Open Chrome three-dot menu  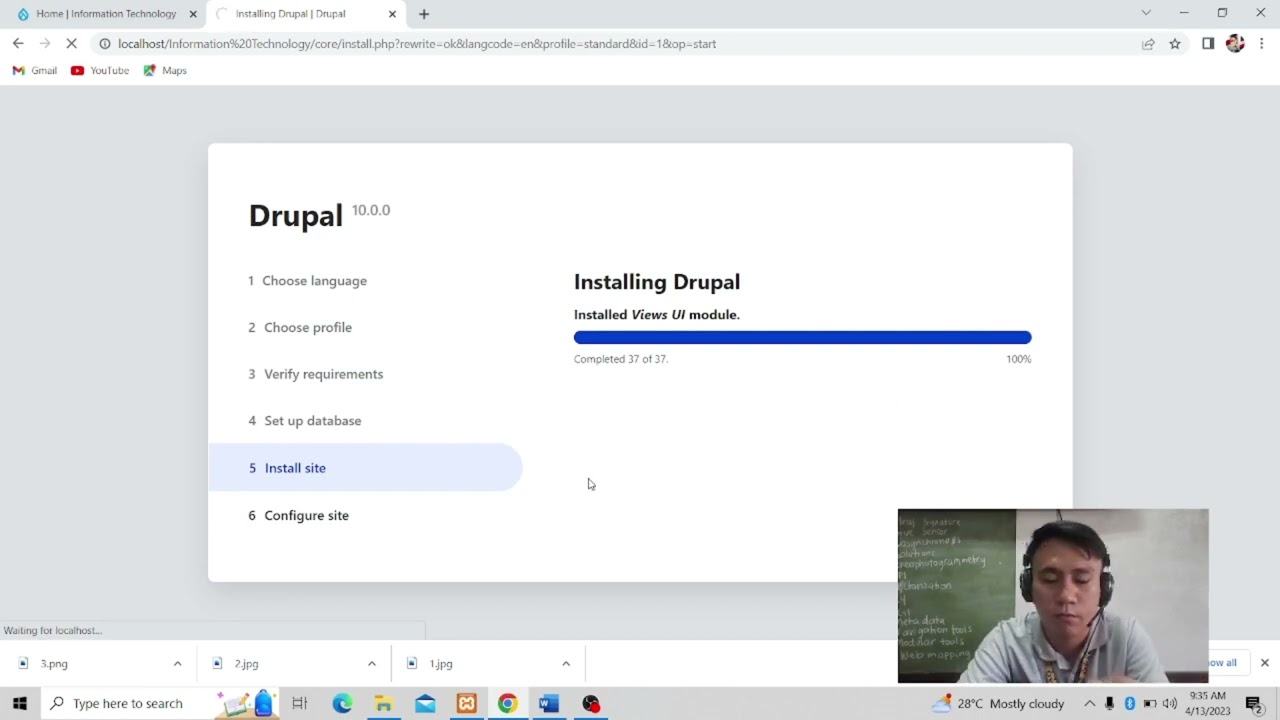[1262, 44]
